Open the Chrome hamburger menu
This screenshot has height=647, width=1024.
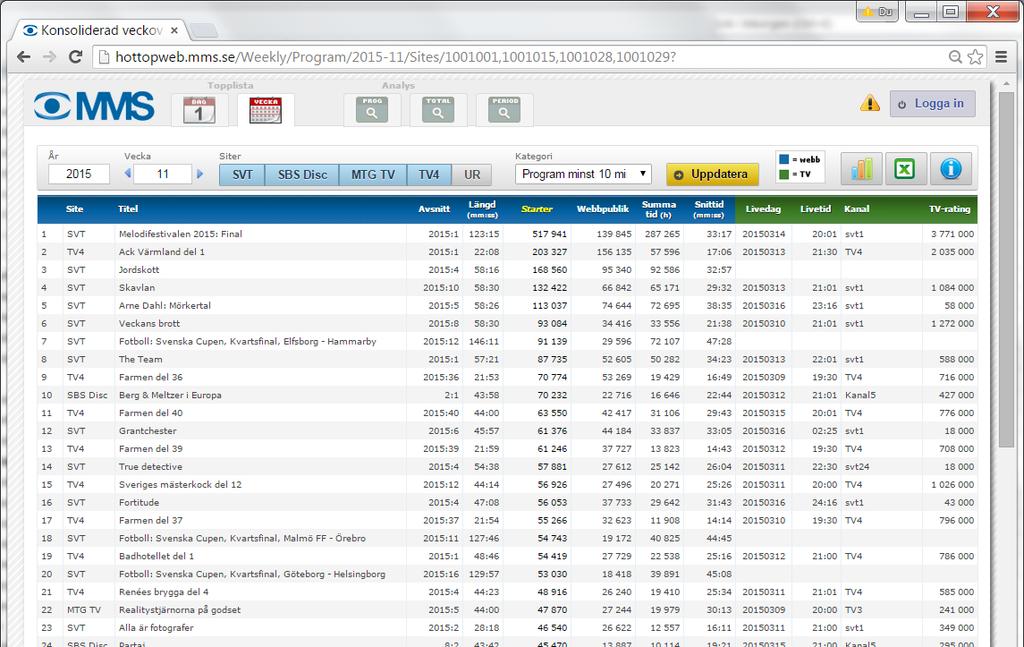pos(1001,57)
